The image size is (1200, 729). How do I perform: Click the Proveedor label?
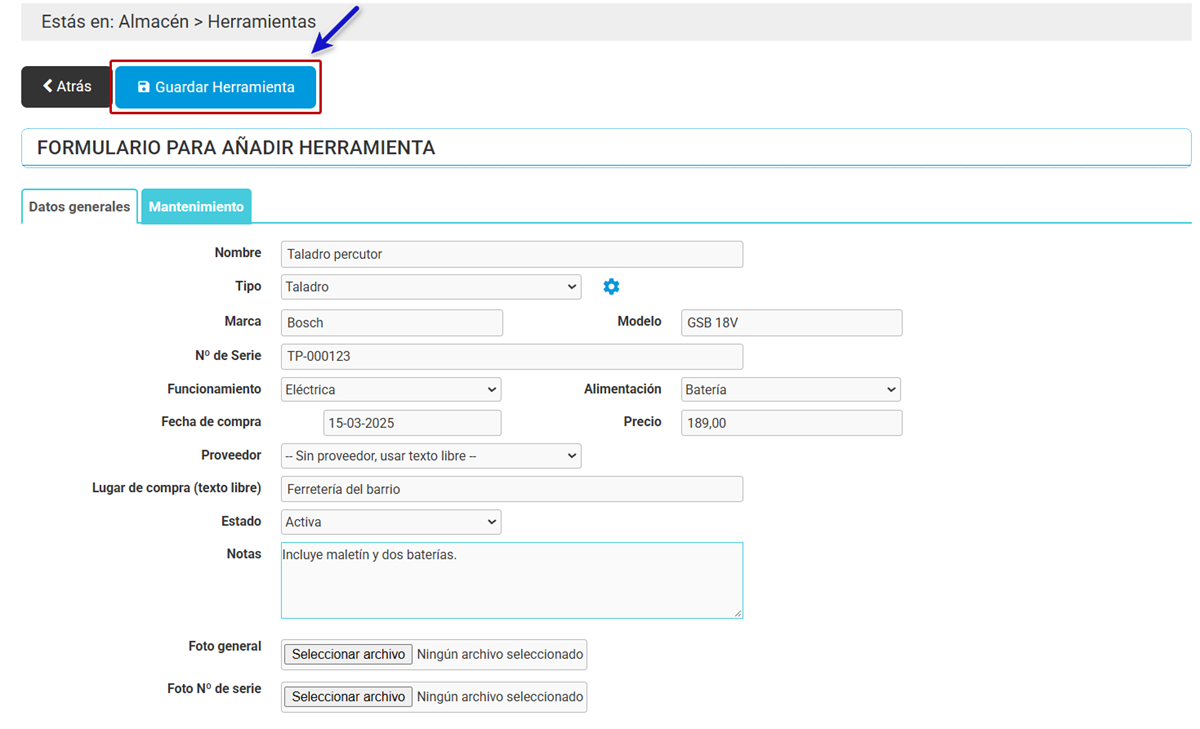(231, 455)
